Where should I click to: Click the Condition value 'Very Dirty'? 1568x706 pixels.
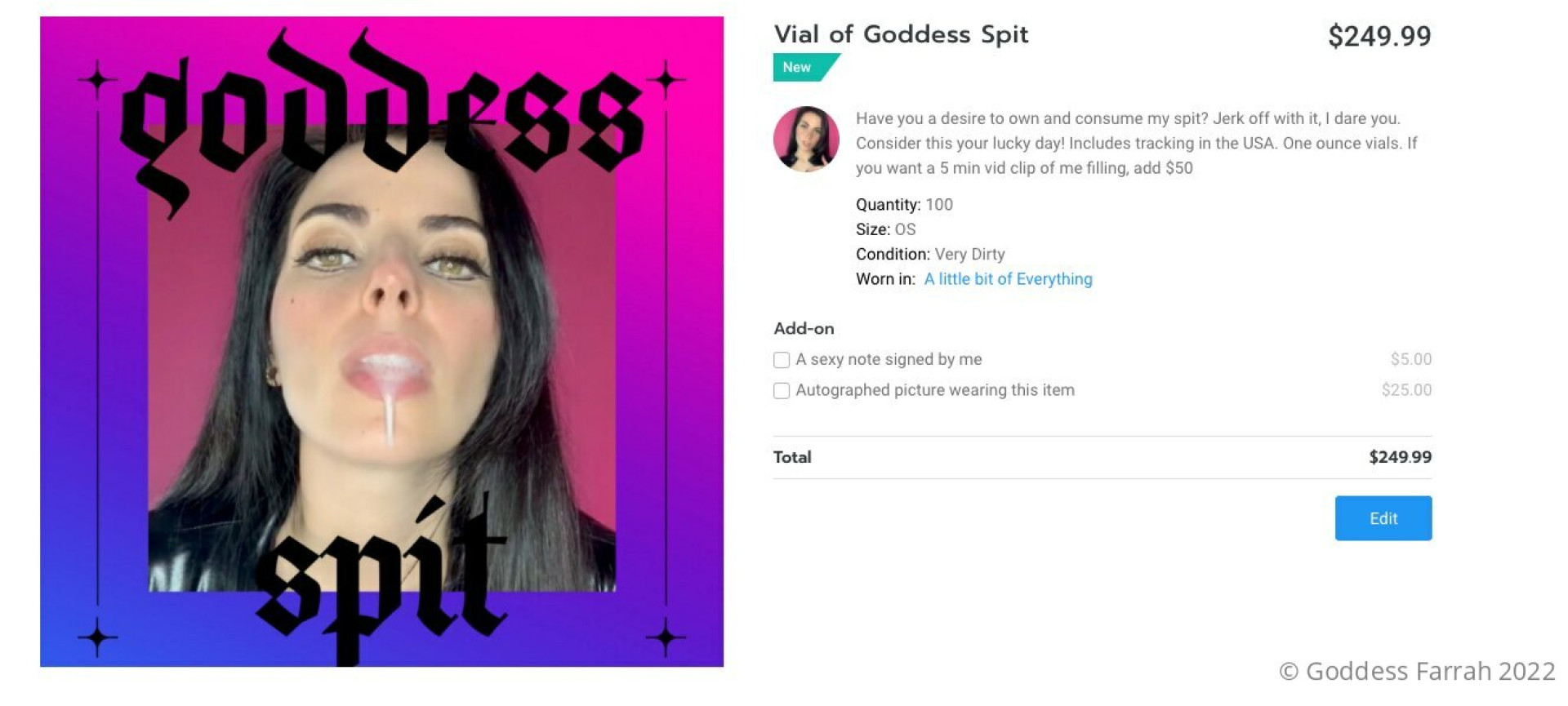pos(969,255)
